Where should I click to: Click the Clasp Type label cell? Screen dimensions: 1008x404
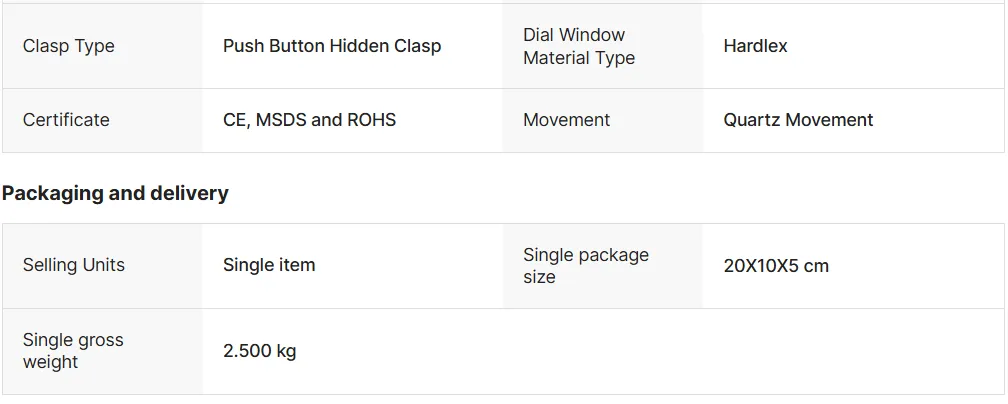coord(69,46)
